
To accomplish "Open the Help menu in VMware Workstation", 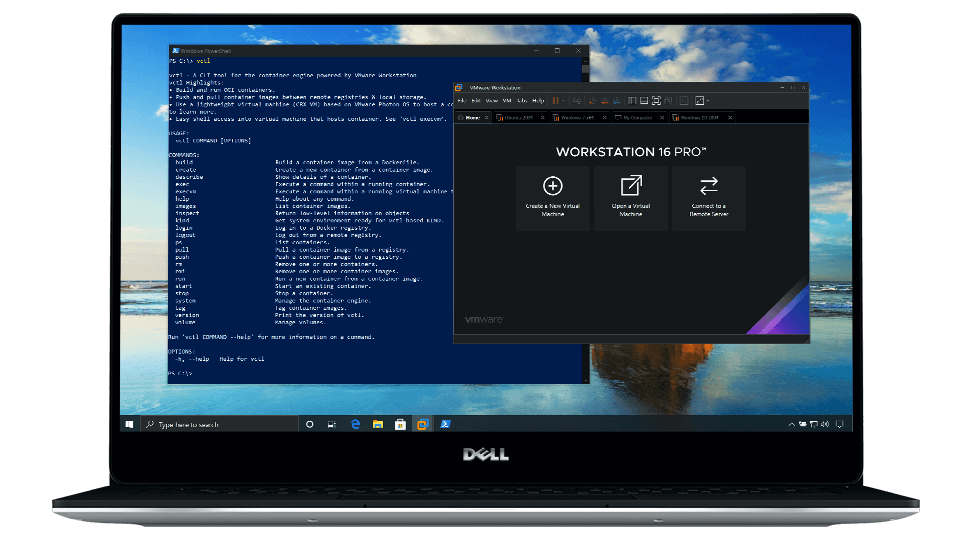I will (539, 100).
